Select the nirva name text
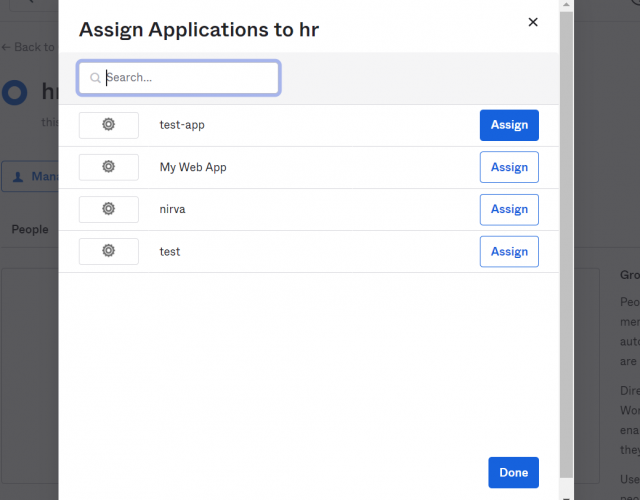Image resolution: width=640 pixels, height=500 pixels. [x=172, y=209]
